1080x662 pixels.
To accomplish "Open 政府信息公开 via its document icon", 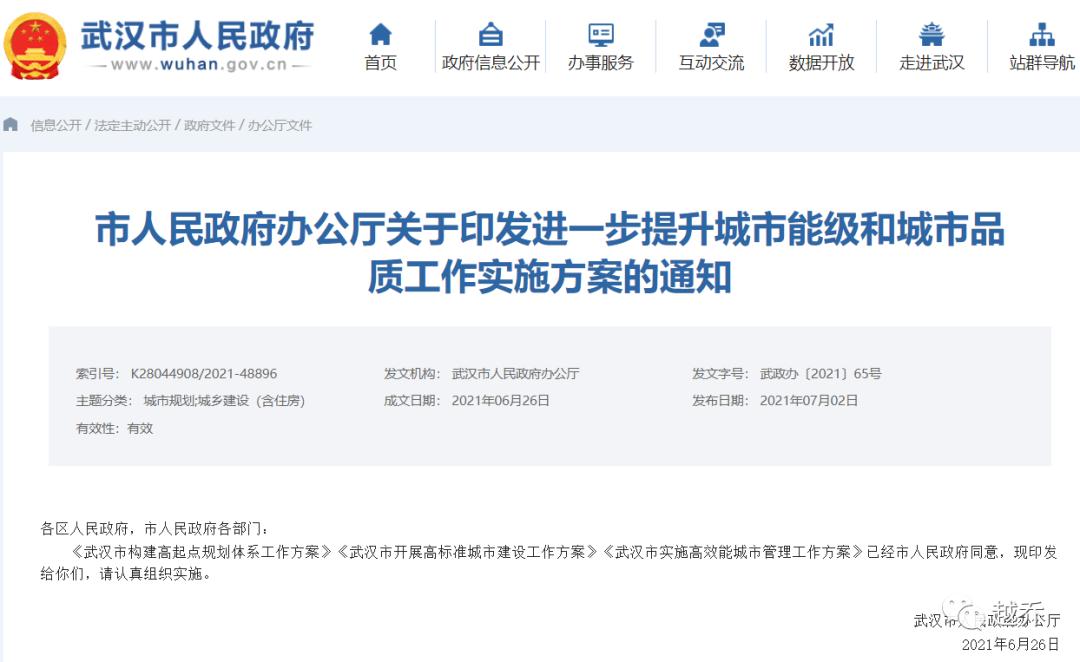I will [x=489, y=32].
